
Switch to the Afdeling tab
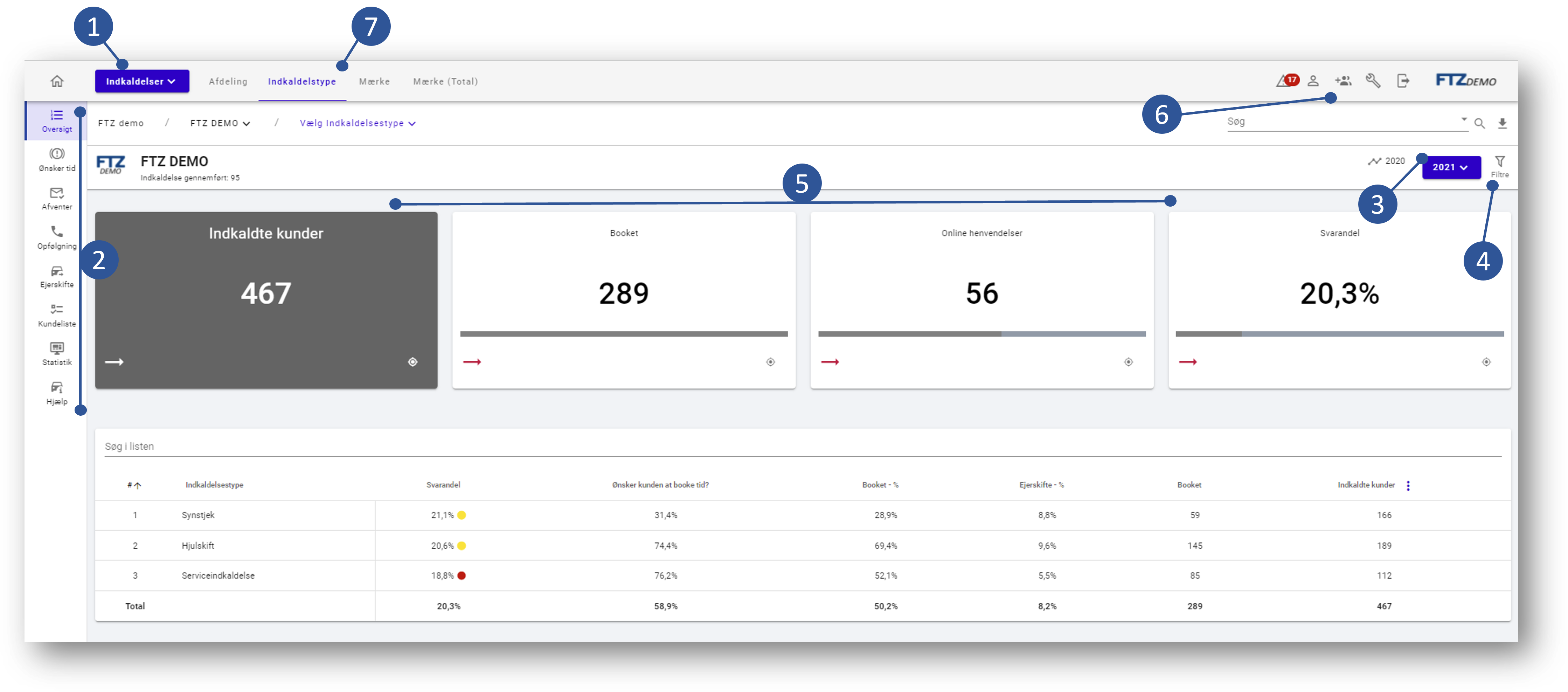[x=228, y=82]
